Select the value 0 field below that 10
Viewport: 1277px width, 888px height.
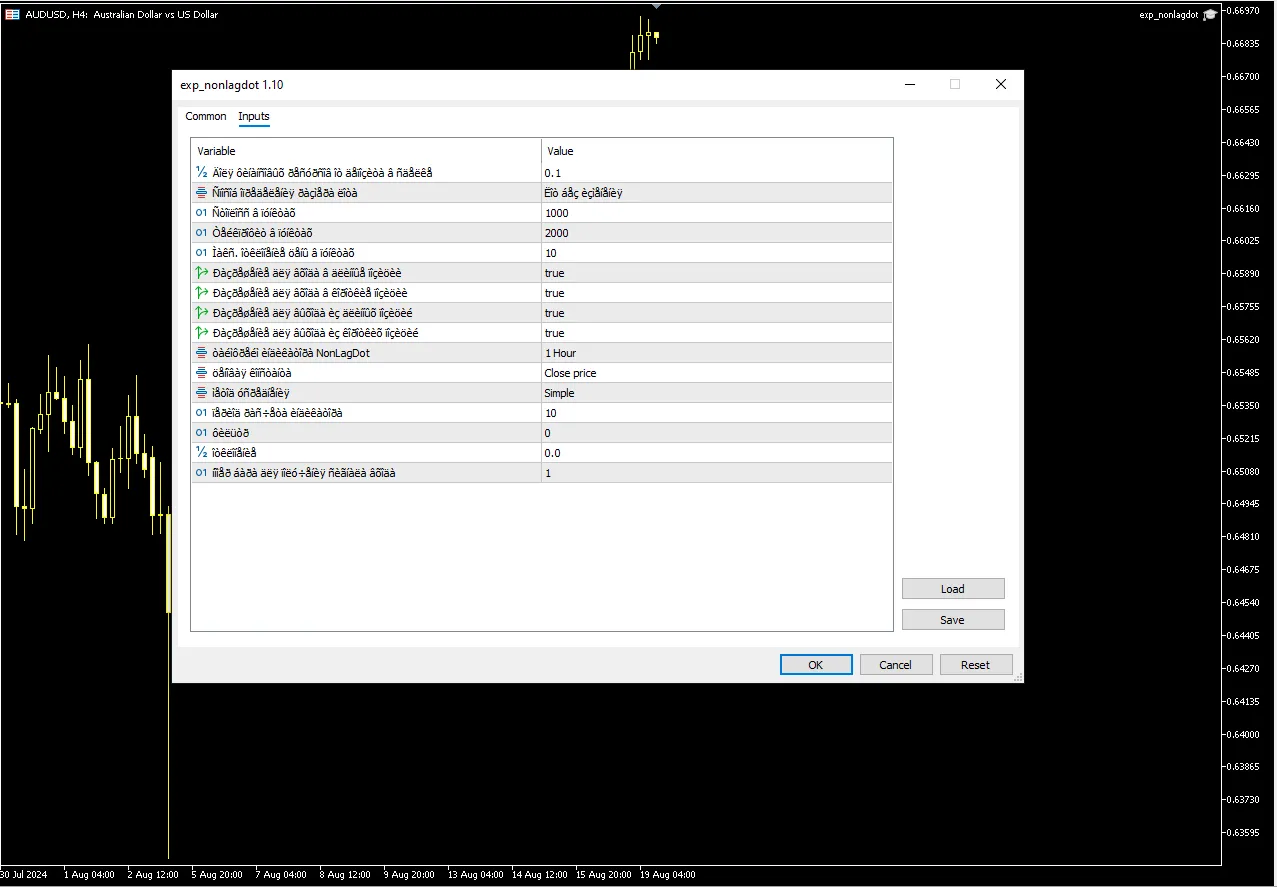click(716, 433)
